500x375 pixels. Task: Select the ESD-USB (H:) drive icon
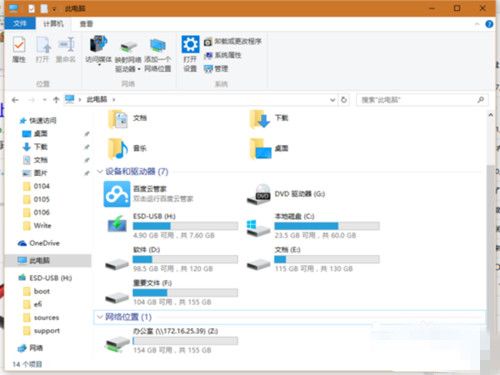pos(117,224)
